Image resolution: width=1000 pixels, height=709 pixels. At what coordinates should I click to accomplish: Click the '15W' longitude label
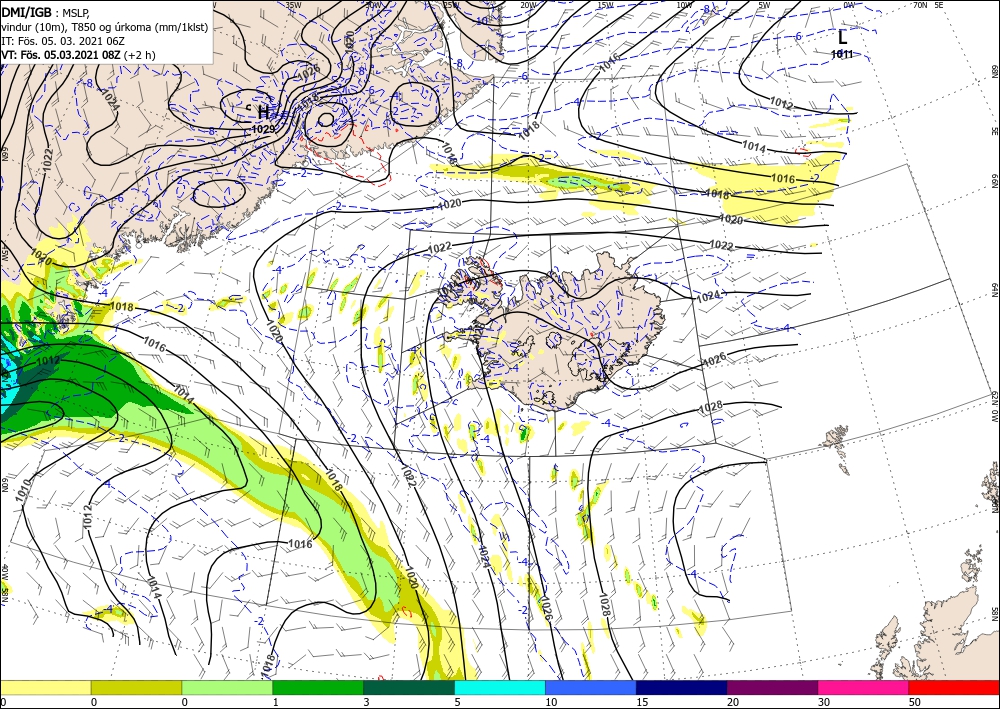(x=606, y=5)
